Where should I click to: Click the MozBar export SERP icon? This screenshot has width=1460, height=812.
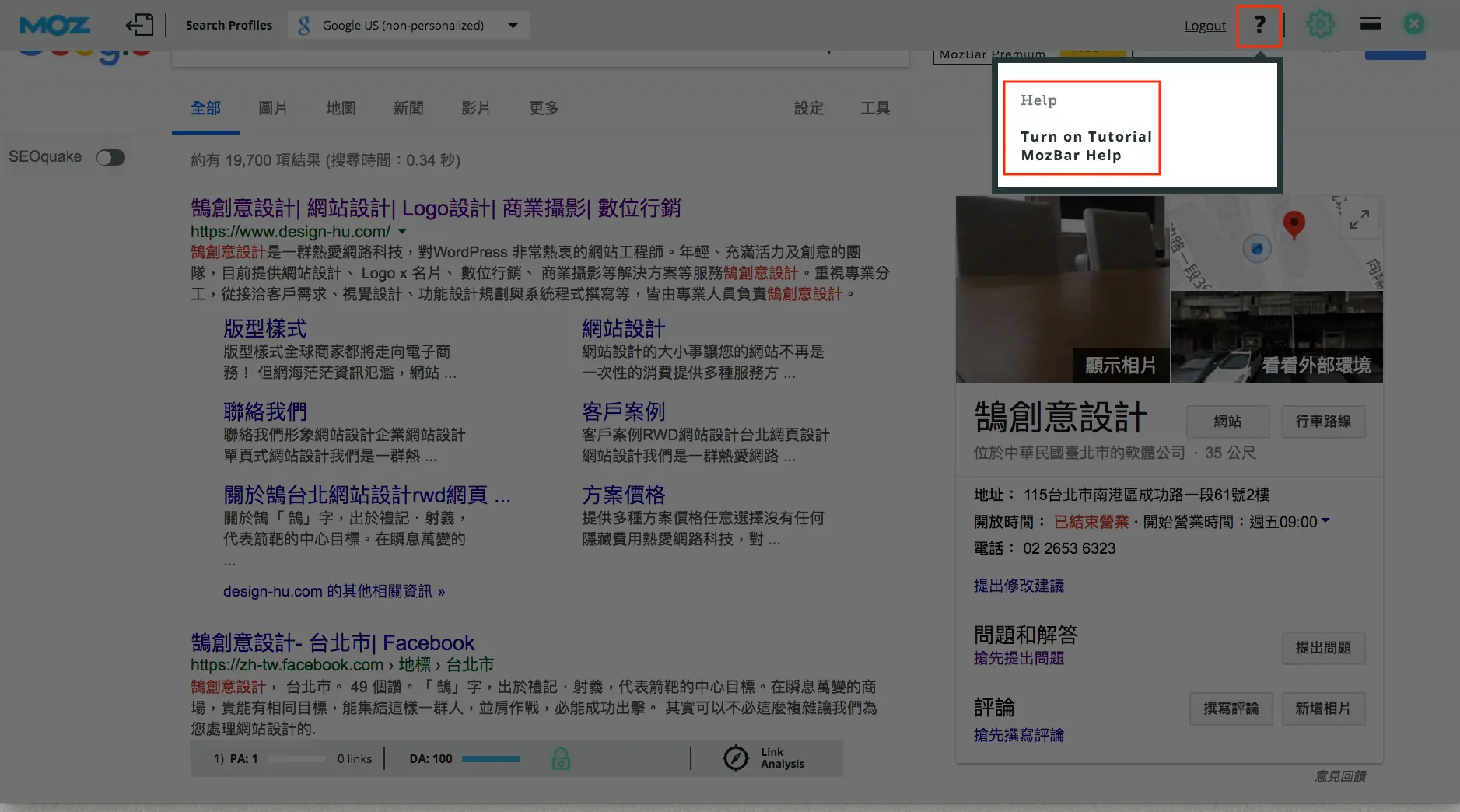(x=139, y=24)
